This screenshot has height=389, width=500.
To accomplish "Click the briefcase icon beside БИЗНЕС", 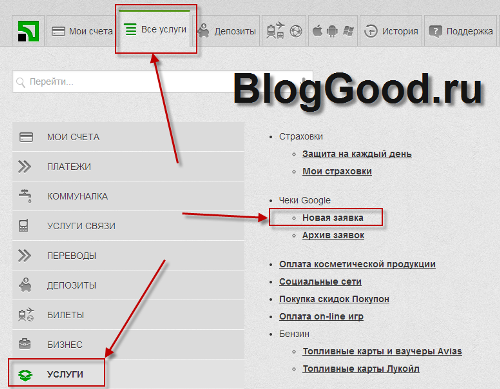I will (x=25, y=344).
